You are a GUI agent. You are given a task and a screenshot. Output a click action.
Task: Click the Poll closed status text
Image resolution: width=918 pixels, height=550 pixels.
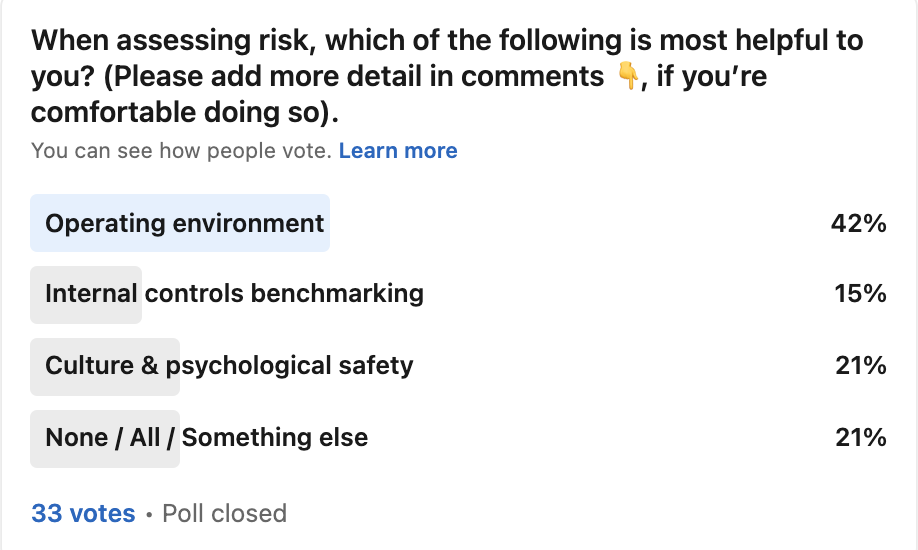point(224,513)
